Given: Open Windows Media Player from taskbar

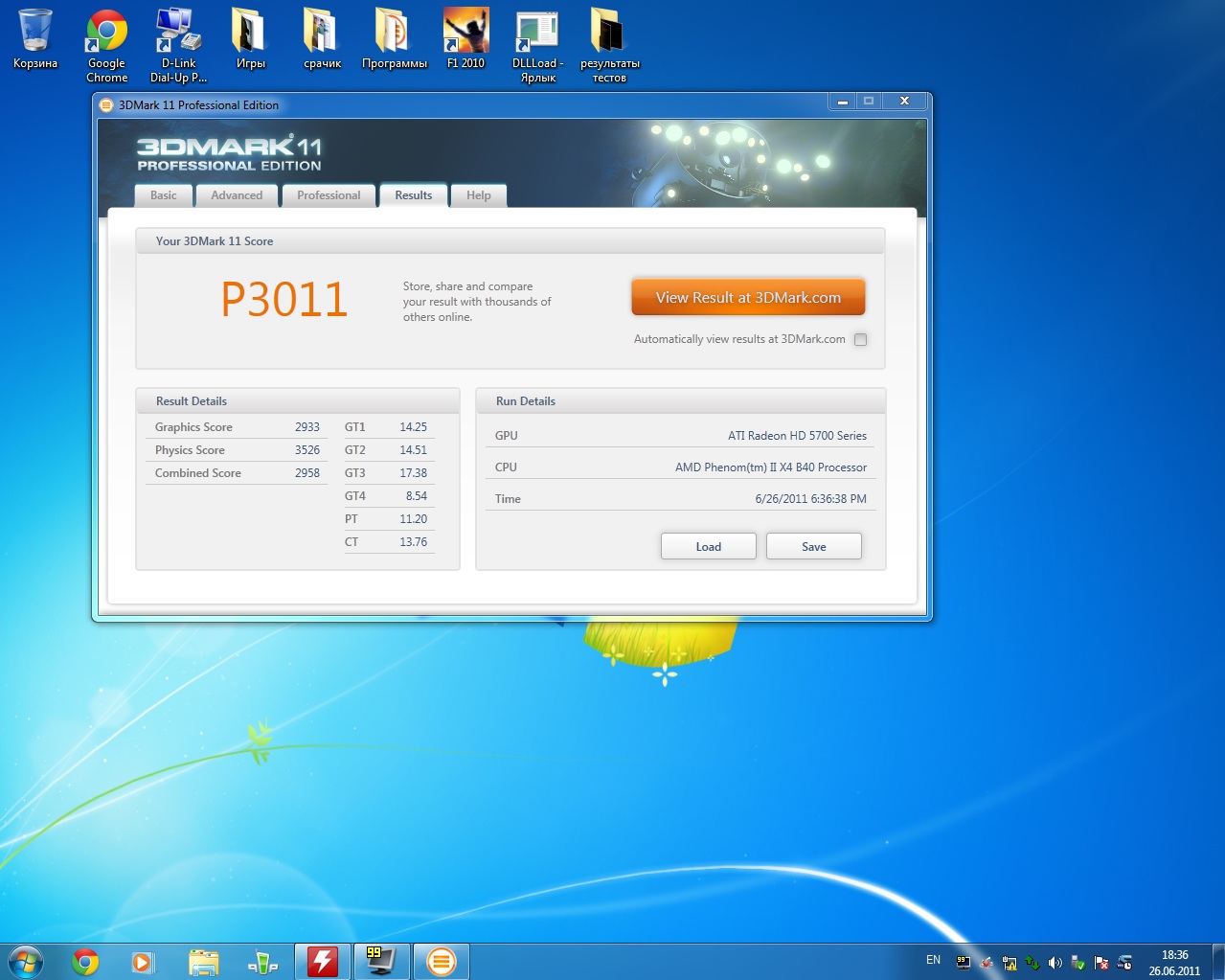Looking at the screenshot, I should pyautogui.click(x=143, y=962).
